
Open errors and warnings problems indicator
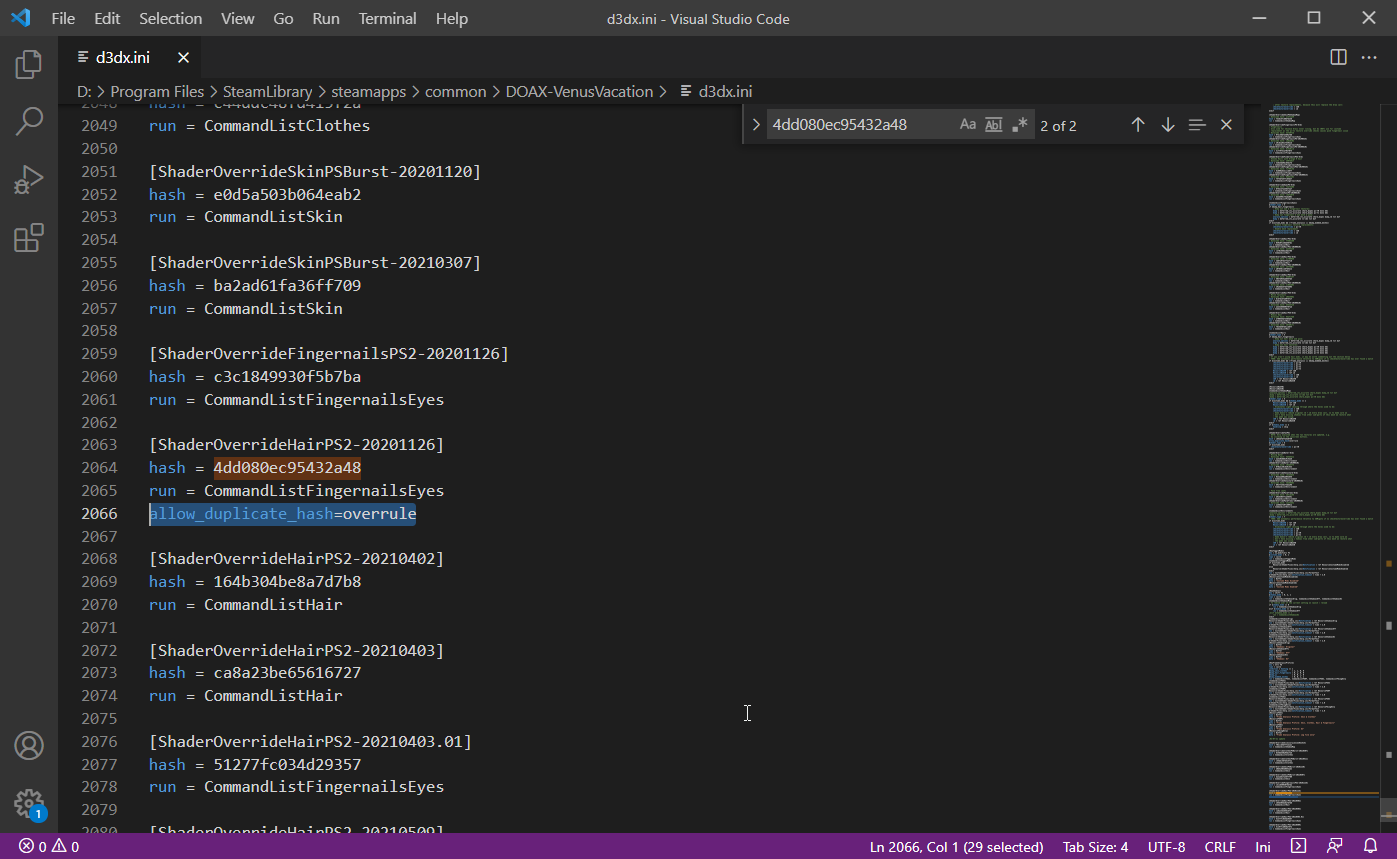49,847
